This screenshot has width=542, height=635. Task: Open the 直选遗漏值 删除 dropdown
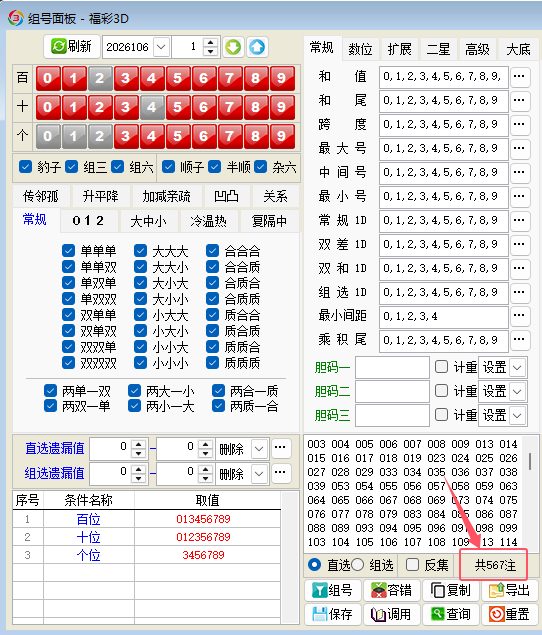(259, 449)
